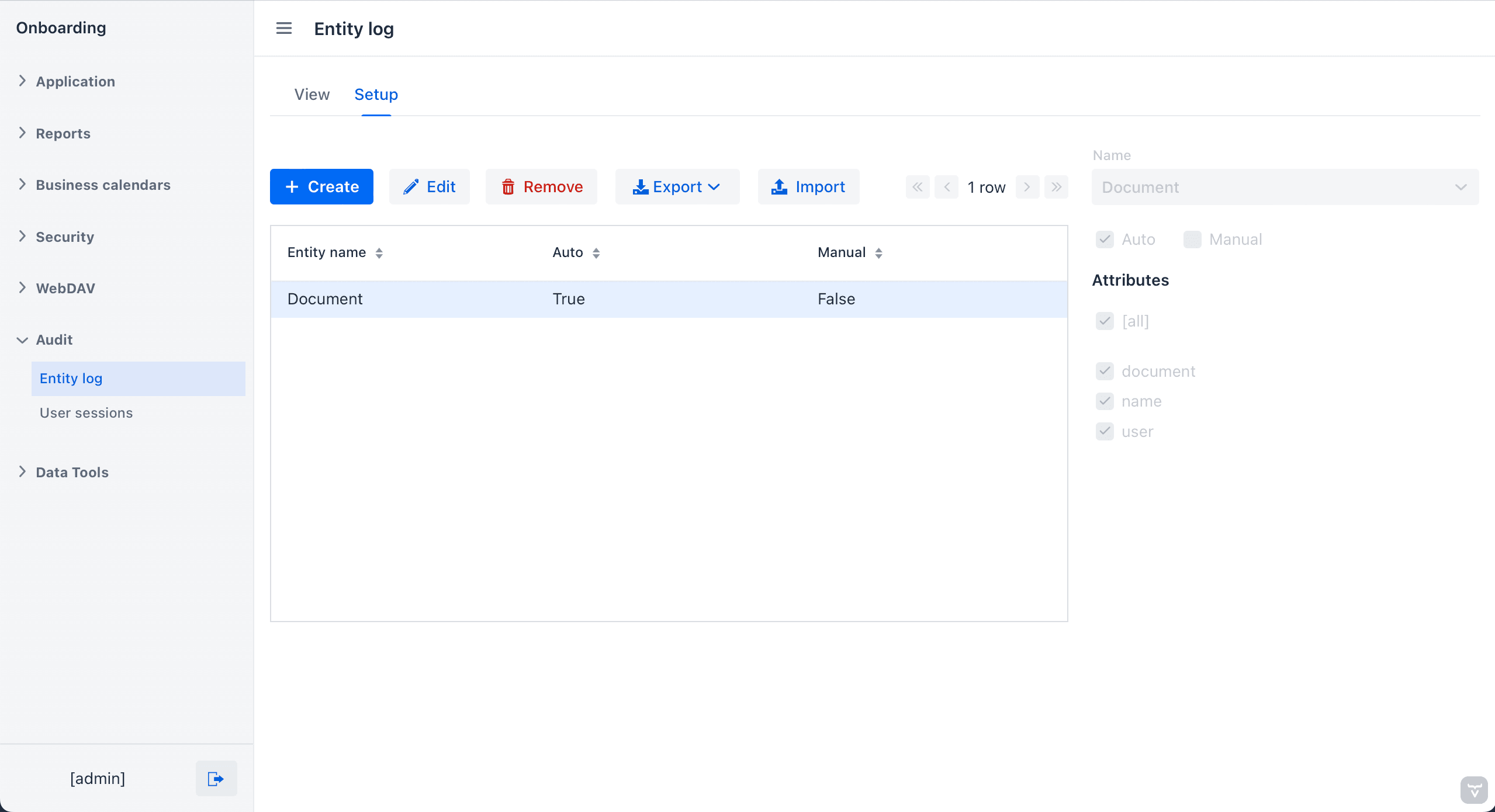Image resolution: width=1495 pixels, height=812 pixels.
Task: Toggle the Manual checkbox
Action: (1192, 240)
